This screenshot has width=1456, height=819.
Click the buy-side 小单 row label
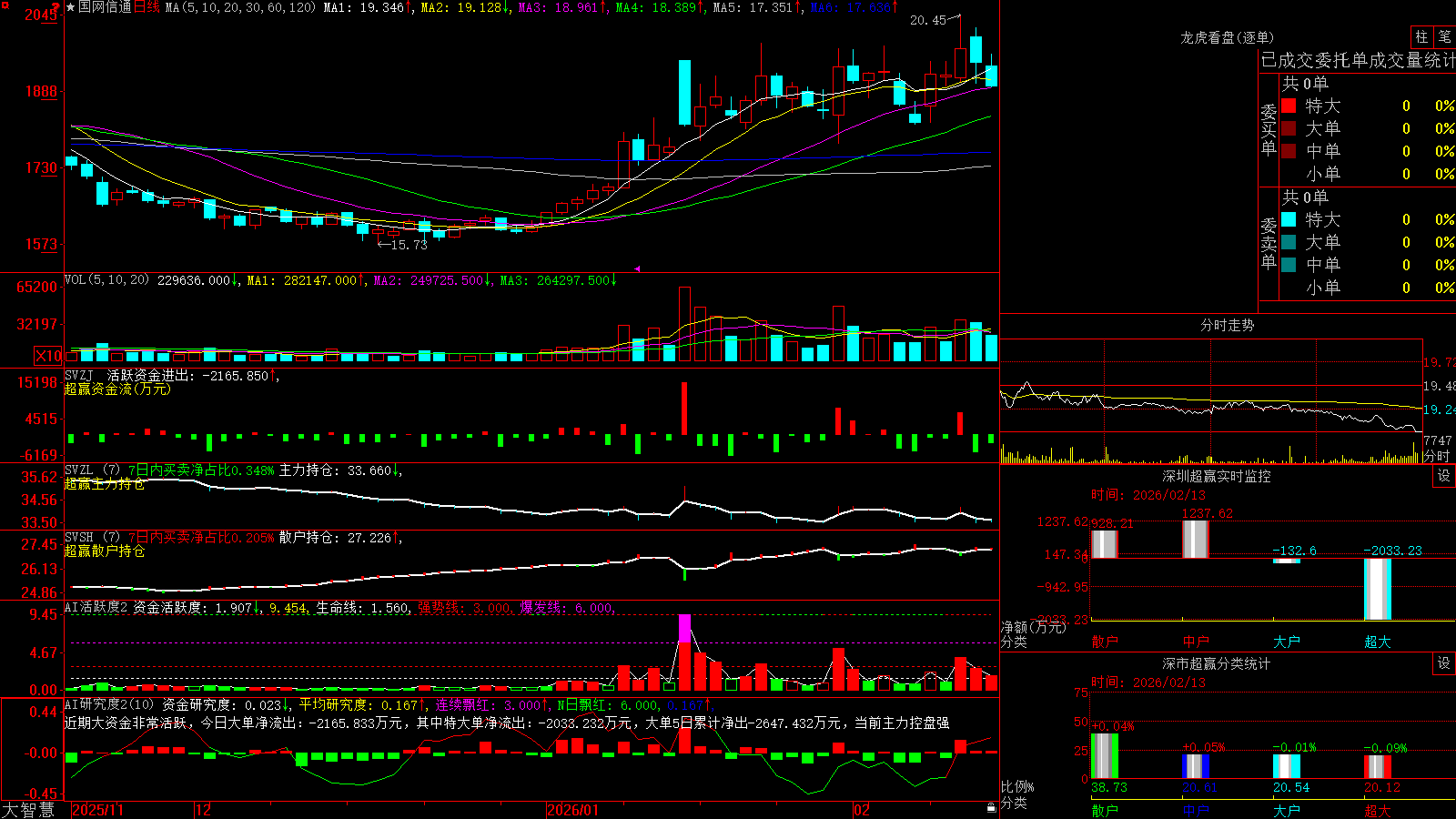coord(1323,174)
